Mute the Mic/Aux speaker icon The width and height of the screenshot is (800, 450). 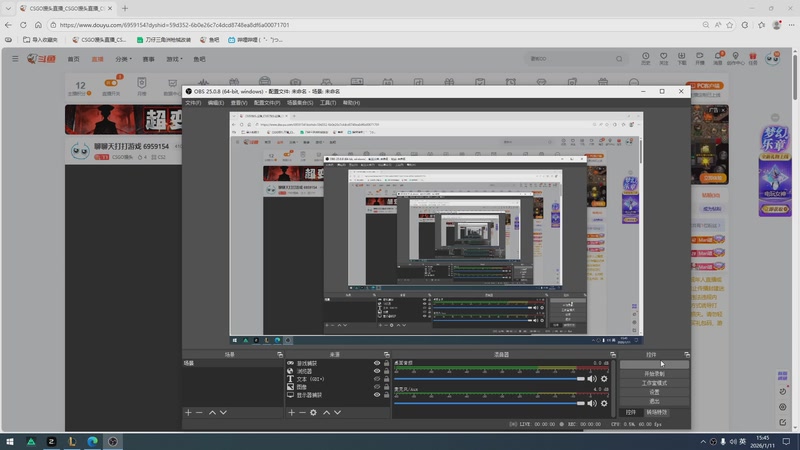coord(592,404)
